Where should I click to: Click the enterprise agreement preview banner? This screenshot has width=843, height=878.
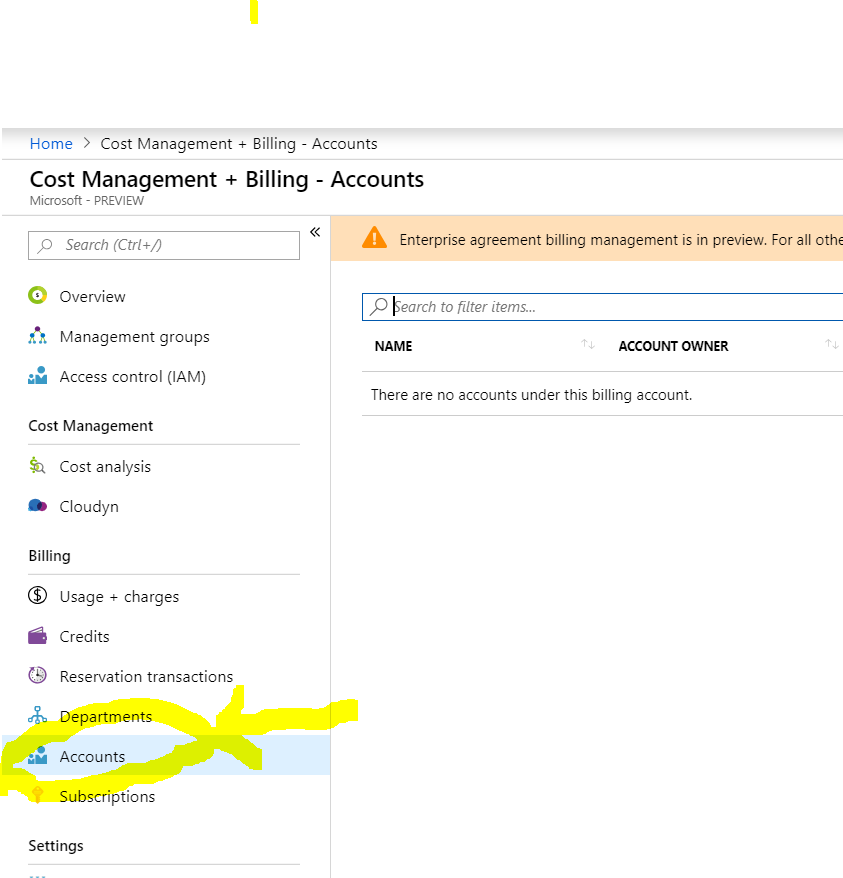[586, 239]
